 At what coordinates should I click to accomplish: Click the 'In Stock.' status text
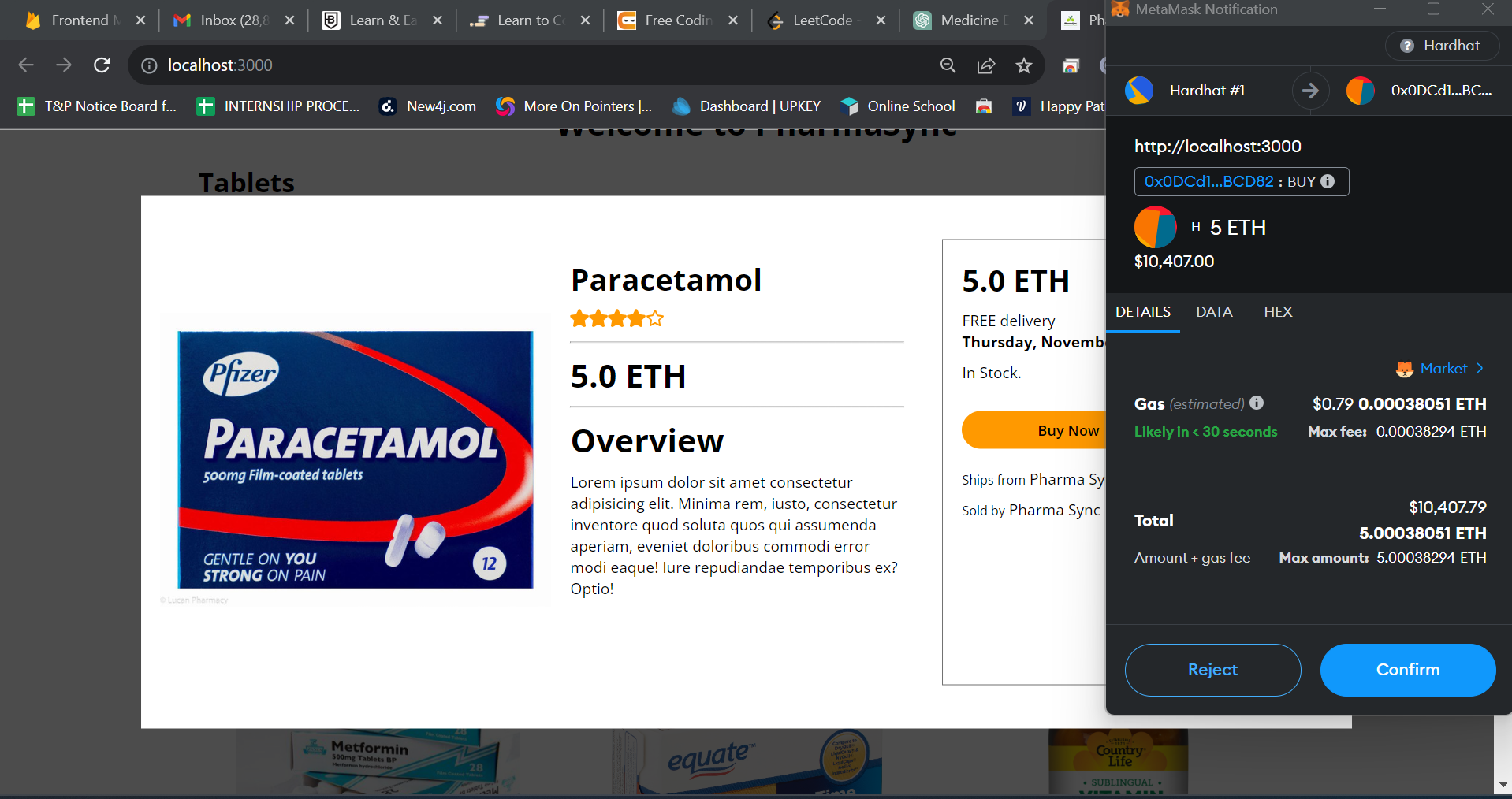click(x=992, y=373)
